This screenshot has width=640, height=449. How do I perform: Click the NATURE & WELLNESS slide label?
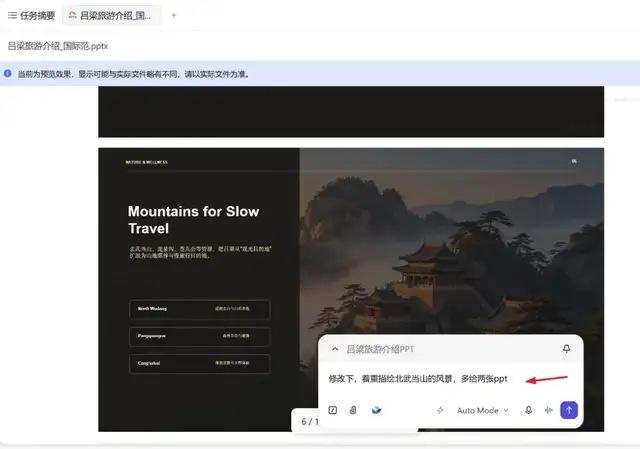(146, 162)
